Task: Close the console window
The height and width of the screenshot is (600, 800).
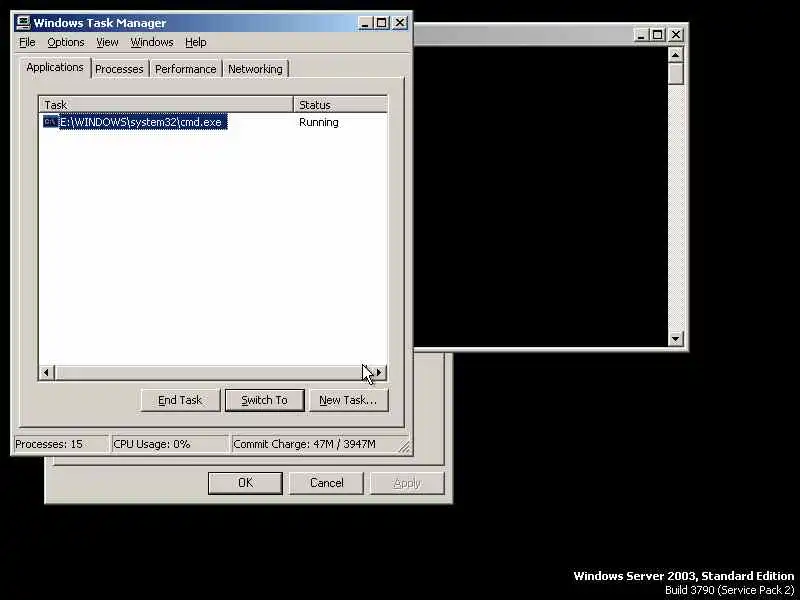Action: pos(676,35)
